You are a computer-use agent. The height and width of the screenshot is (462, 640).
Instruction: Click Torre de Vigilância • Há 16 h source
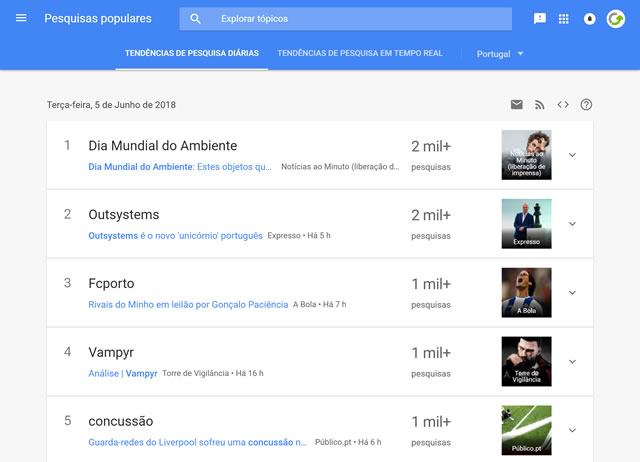(213, 373)
